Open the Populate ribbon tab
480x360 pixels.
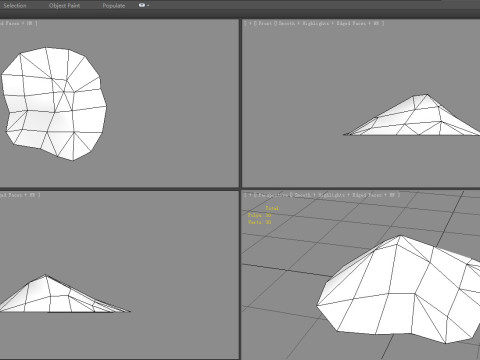point(114,5)
